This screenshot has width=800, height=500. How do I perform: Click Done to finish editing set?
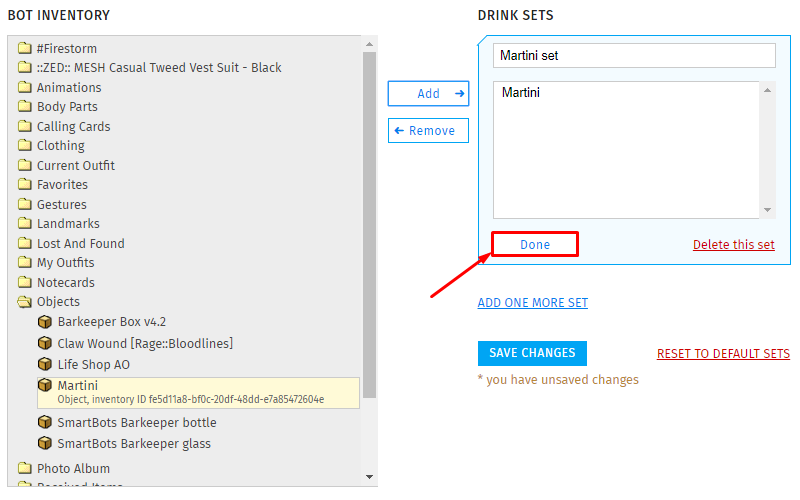pos(535,244)
